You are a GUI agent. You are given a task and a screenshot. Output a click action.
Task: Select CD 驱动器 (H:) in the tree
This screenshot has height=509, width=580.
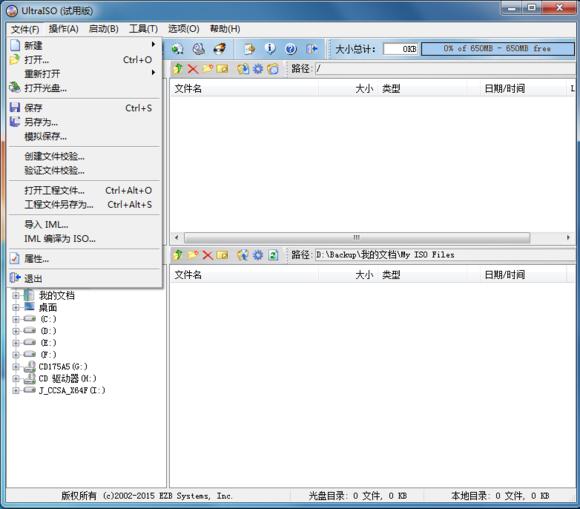[x=67, y=378]
